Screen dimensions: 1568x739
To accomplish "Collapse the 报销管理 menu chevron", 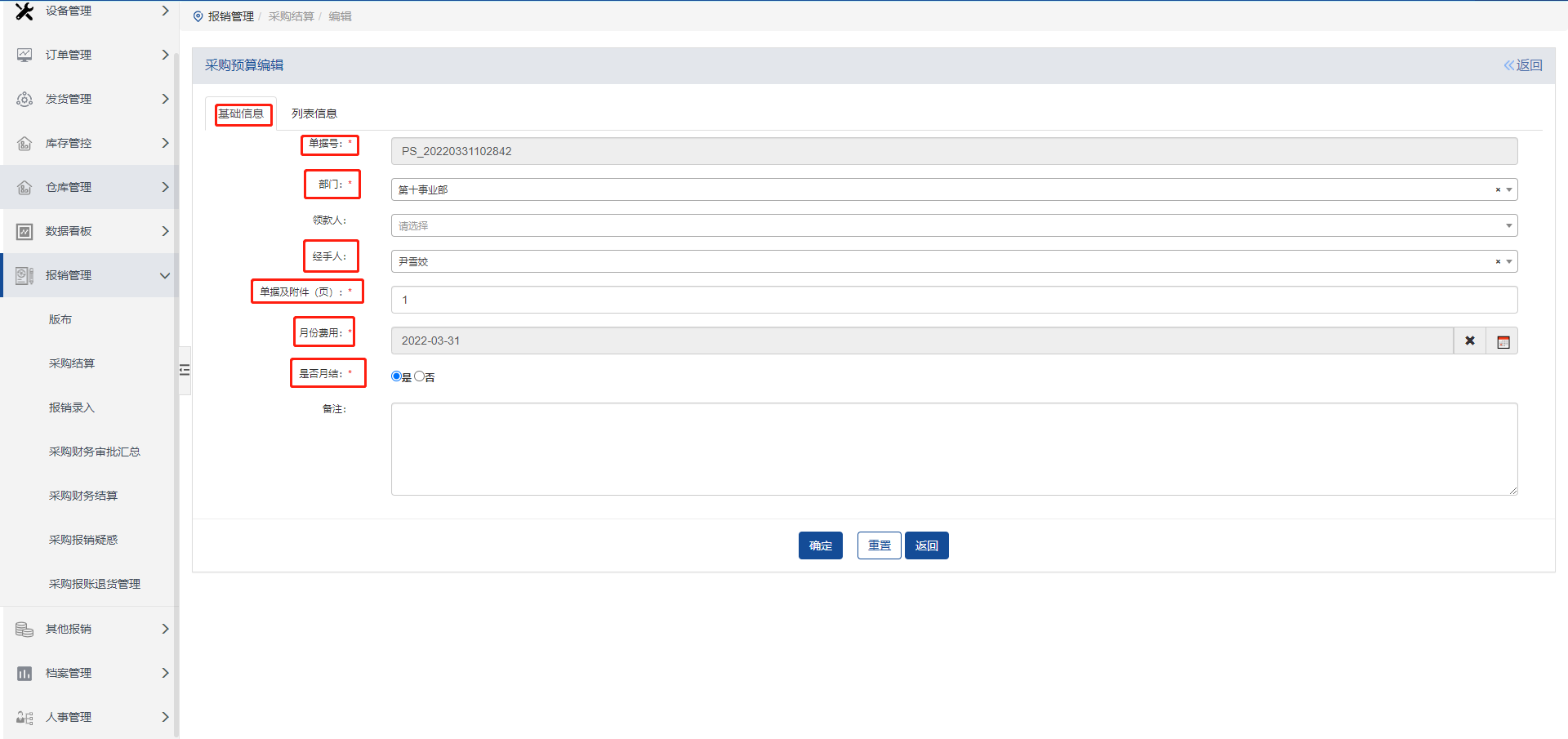I will pyautogui.click(x=165, y=275).
